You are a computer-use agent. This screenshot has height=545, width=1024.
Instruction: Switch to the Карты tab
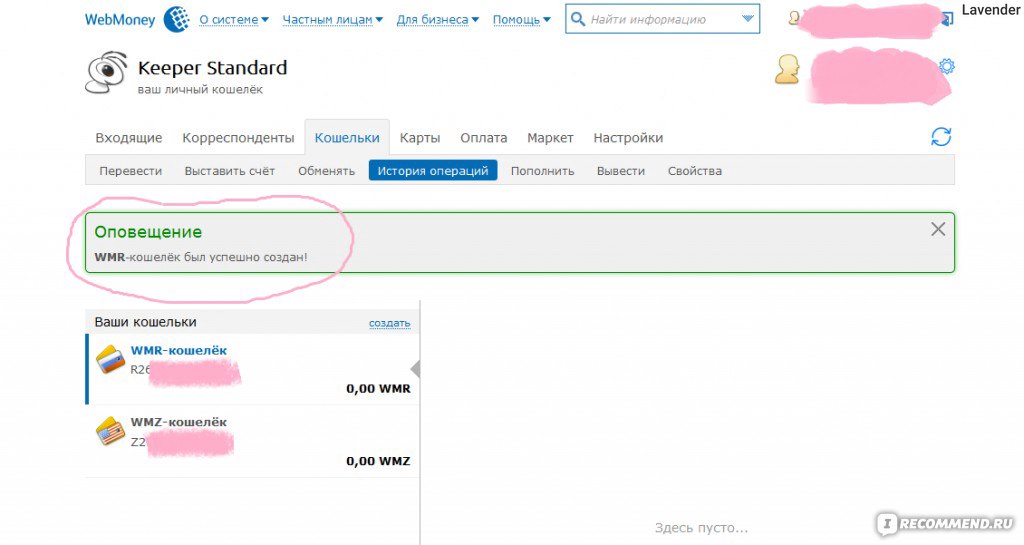tap(420, 138)
